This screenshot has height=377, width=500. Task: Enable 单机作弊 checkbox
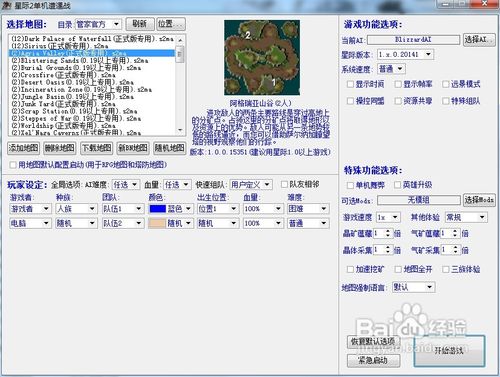tap(350, 185)
